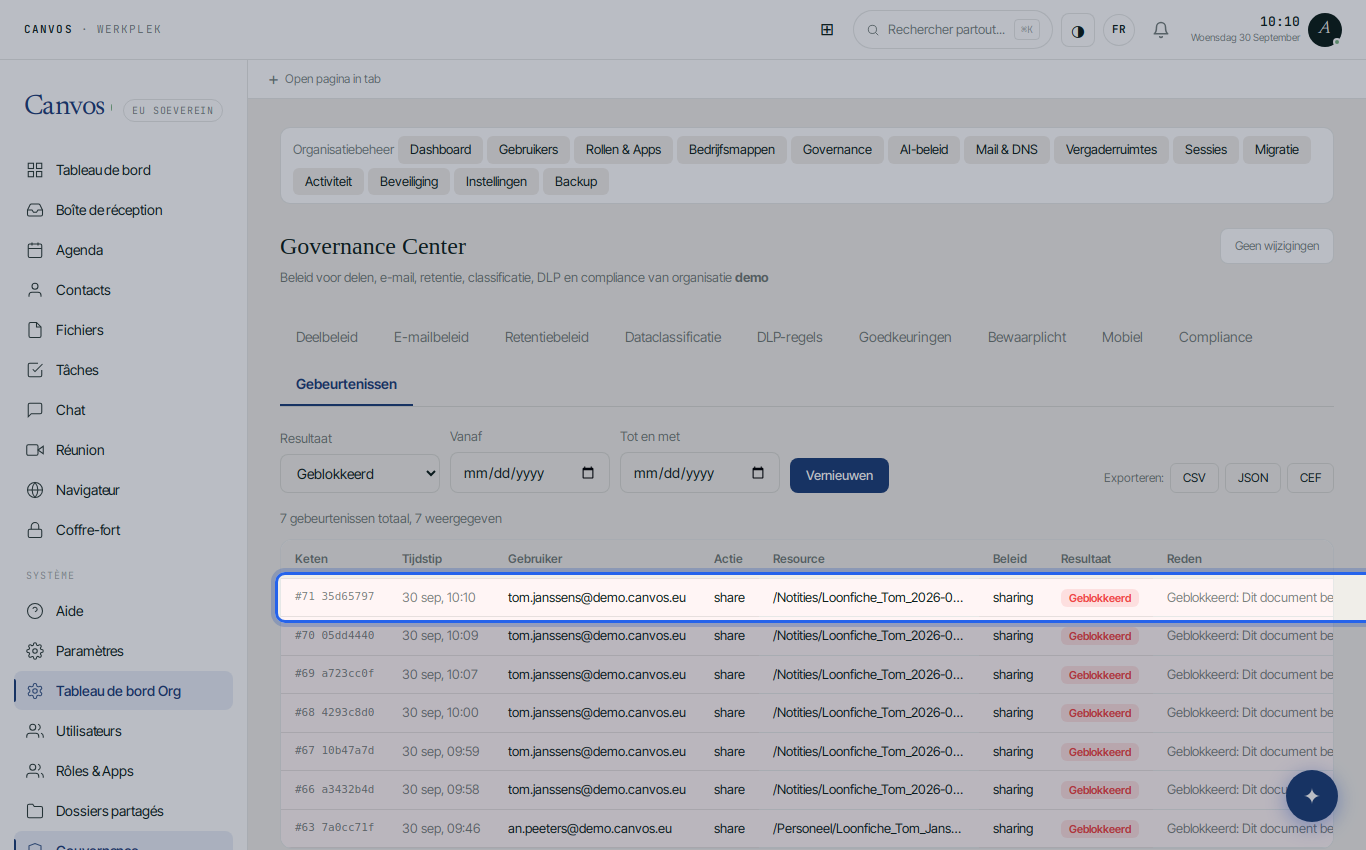Click the Réunion video camera icon
The image size is (1366, 850).
pyautogui.click(x=35, y=450)
